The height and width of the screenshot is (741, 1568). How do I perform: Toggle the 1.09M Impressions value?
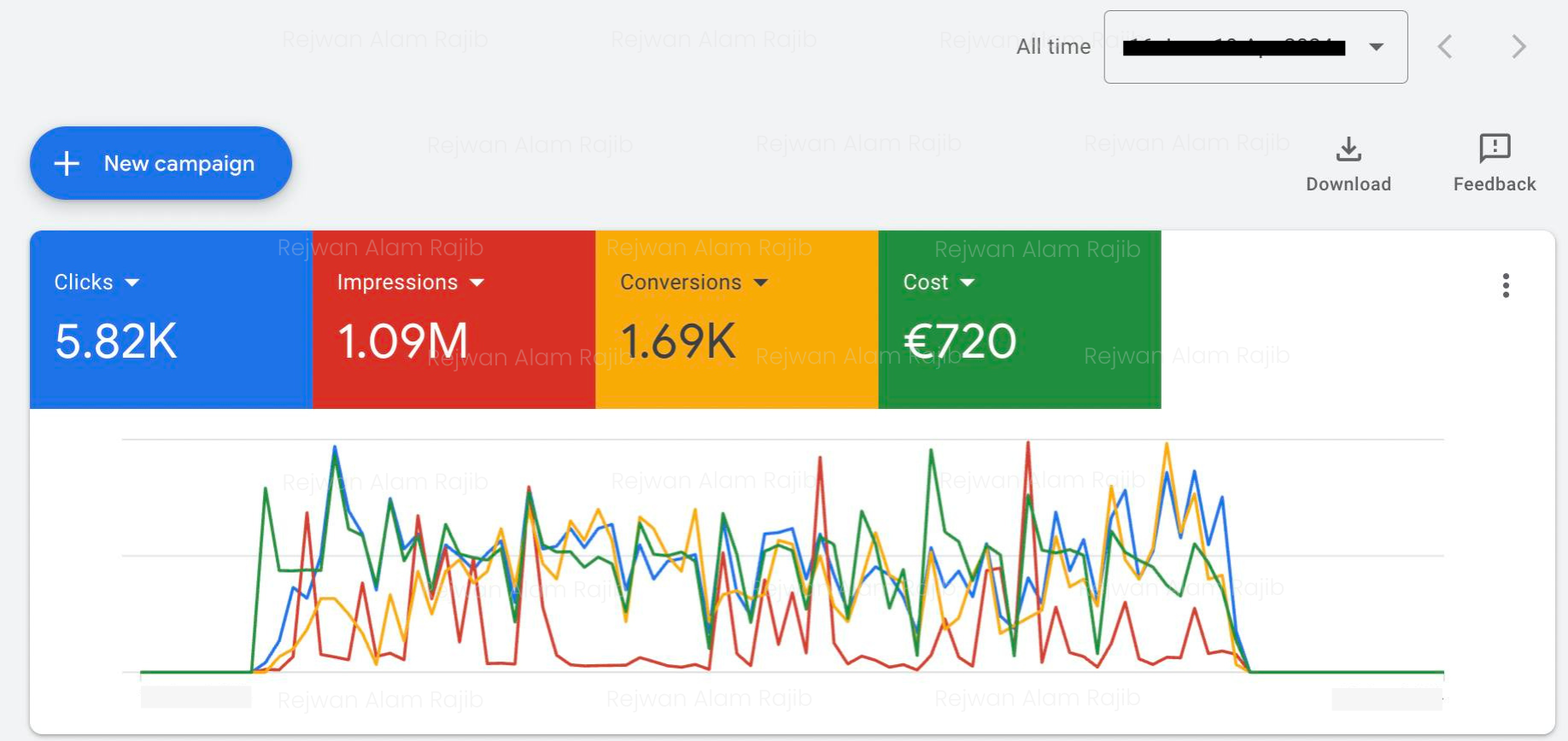[x=402, y=341]
